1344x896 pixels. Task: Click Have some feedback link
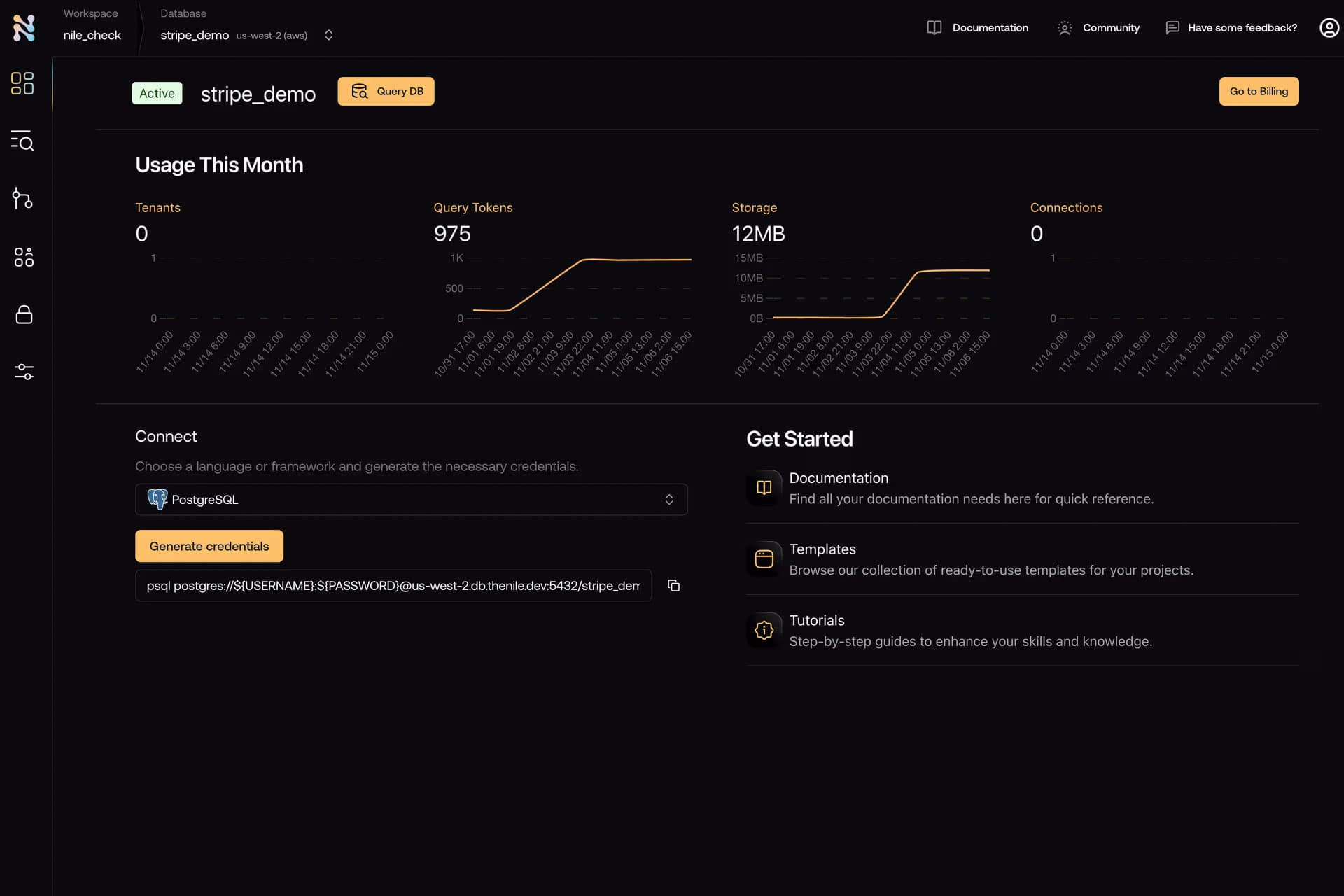(x=1231, y=28)
